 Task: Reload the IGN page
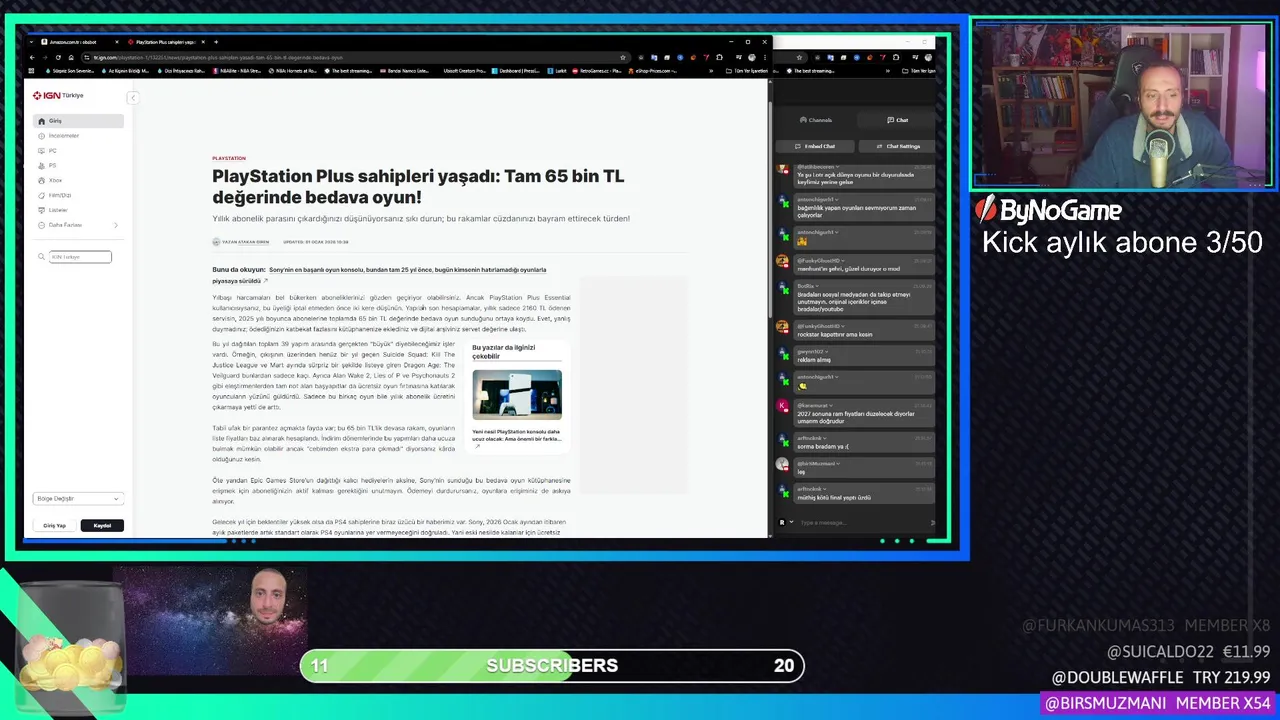59,57
